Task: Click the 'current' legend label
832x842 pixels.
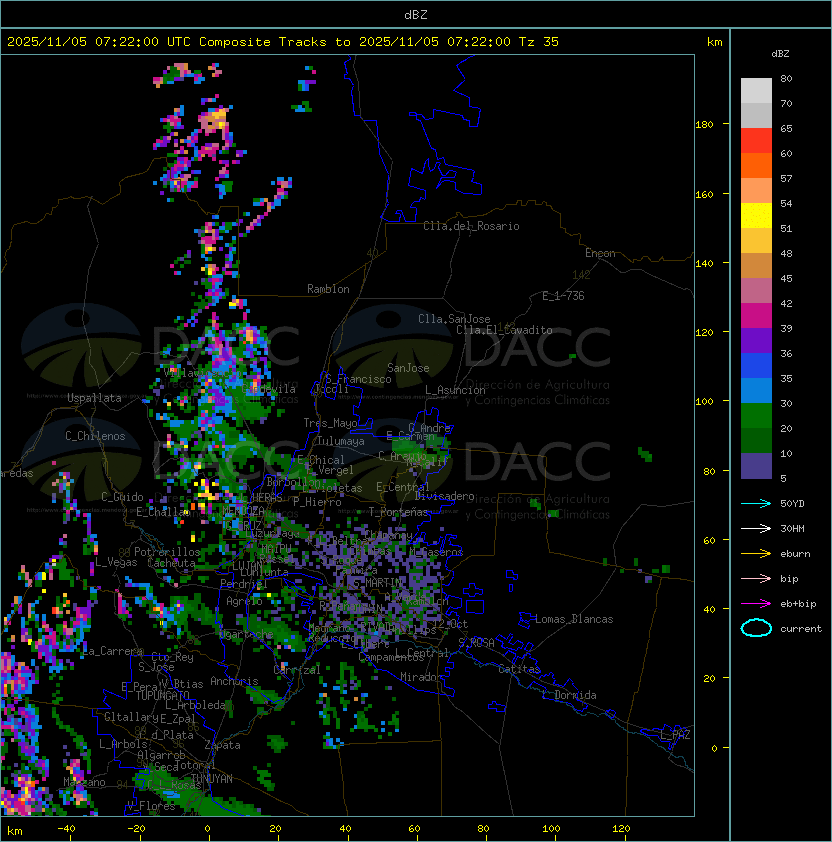Action: (801, 629)
